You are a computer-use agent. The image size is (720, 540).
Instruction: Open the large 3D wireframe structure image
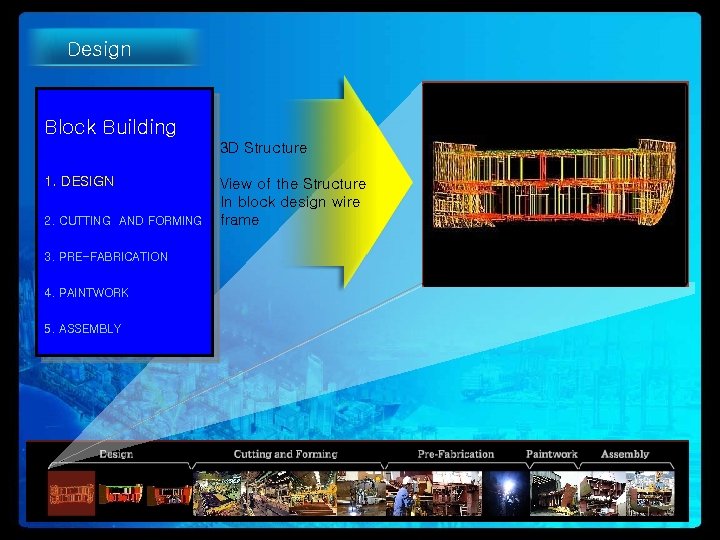coord(555,184)
